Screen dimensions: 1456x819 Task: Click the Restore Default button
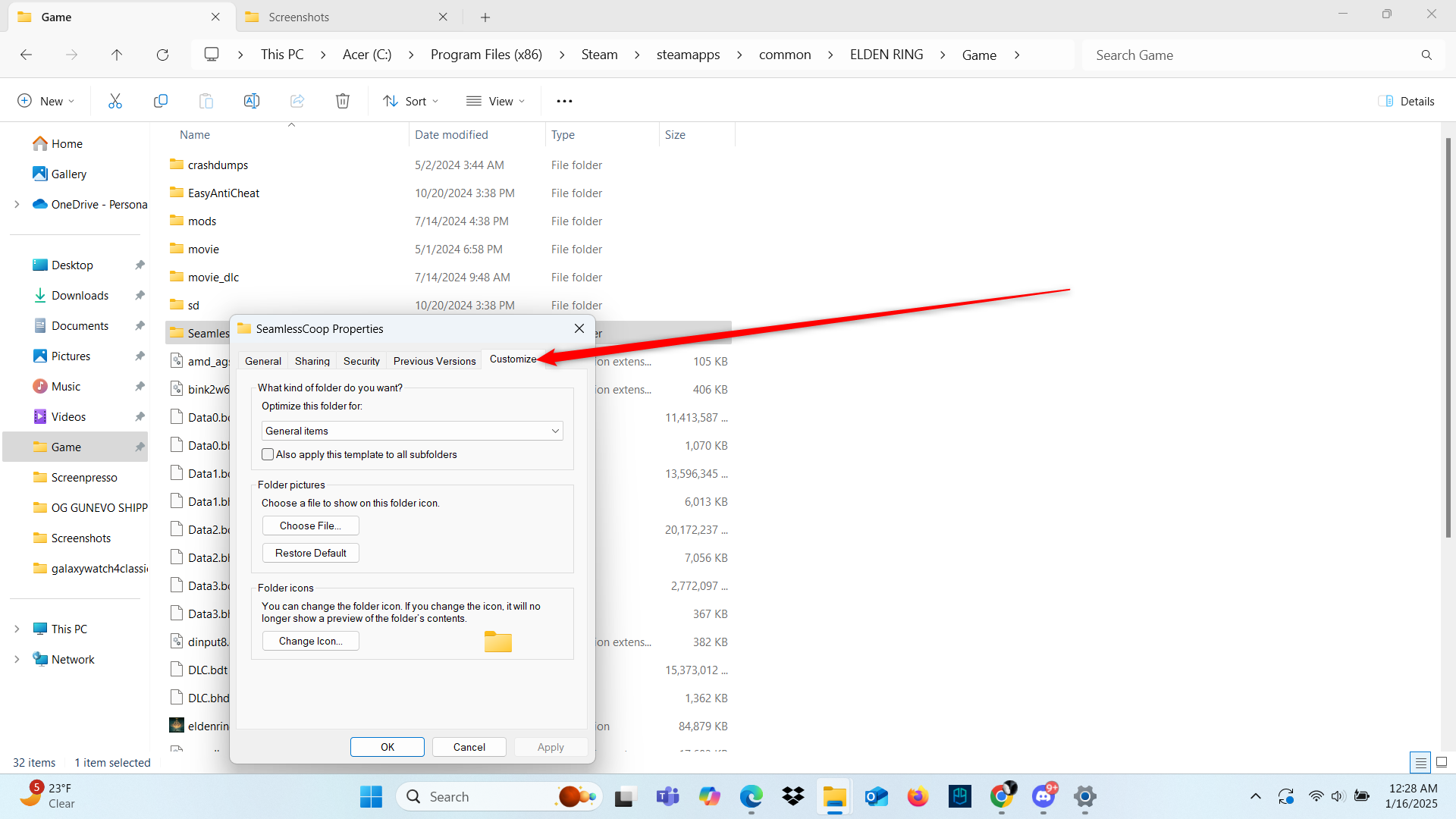[x=311, y=553]
